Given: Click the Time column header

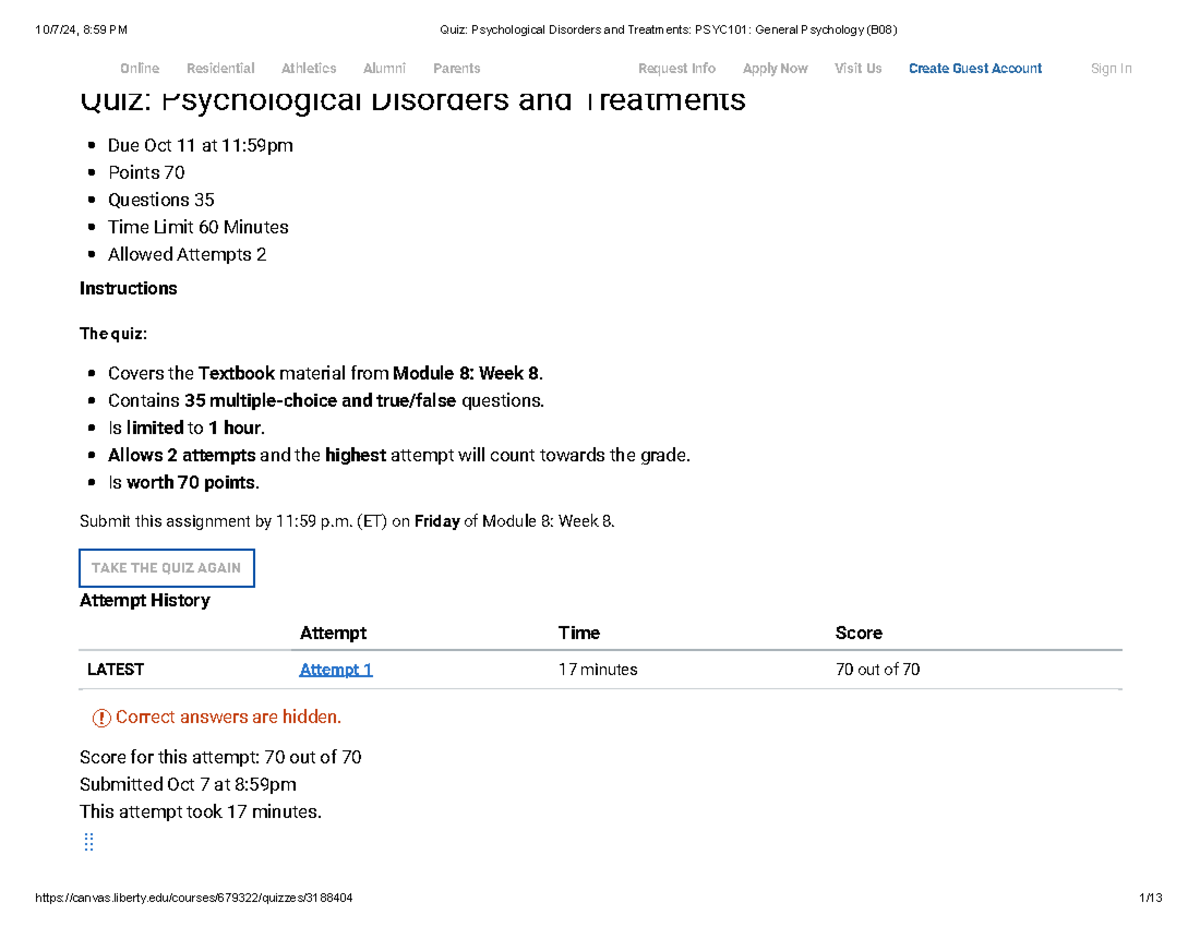Looking at the screenshot, I should (x=579, y=633).
